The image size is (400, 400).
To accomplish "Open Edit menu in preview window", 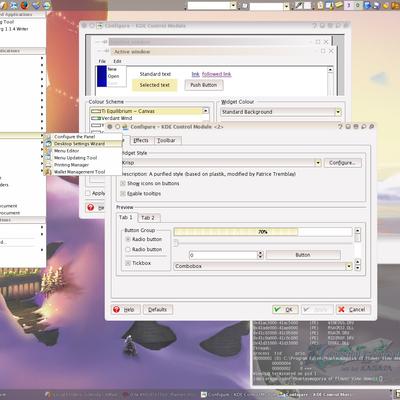I will click(x=117, y=61).
